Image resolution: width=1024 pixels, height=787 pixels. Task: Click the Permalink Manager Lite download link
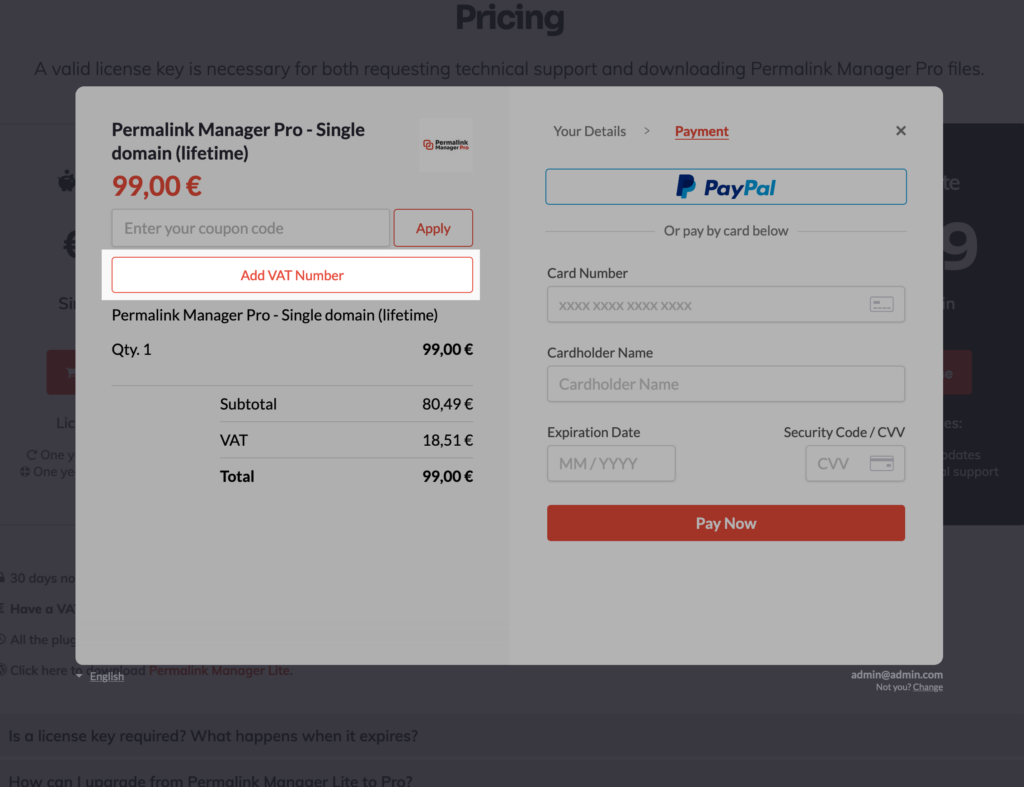220,670
